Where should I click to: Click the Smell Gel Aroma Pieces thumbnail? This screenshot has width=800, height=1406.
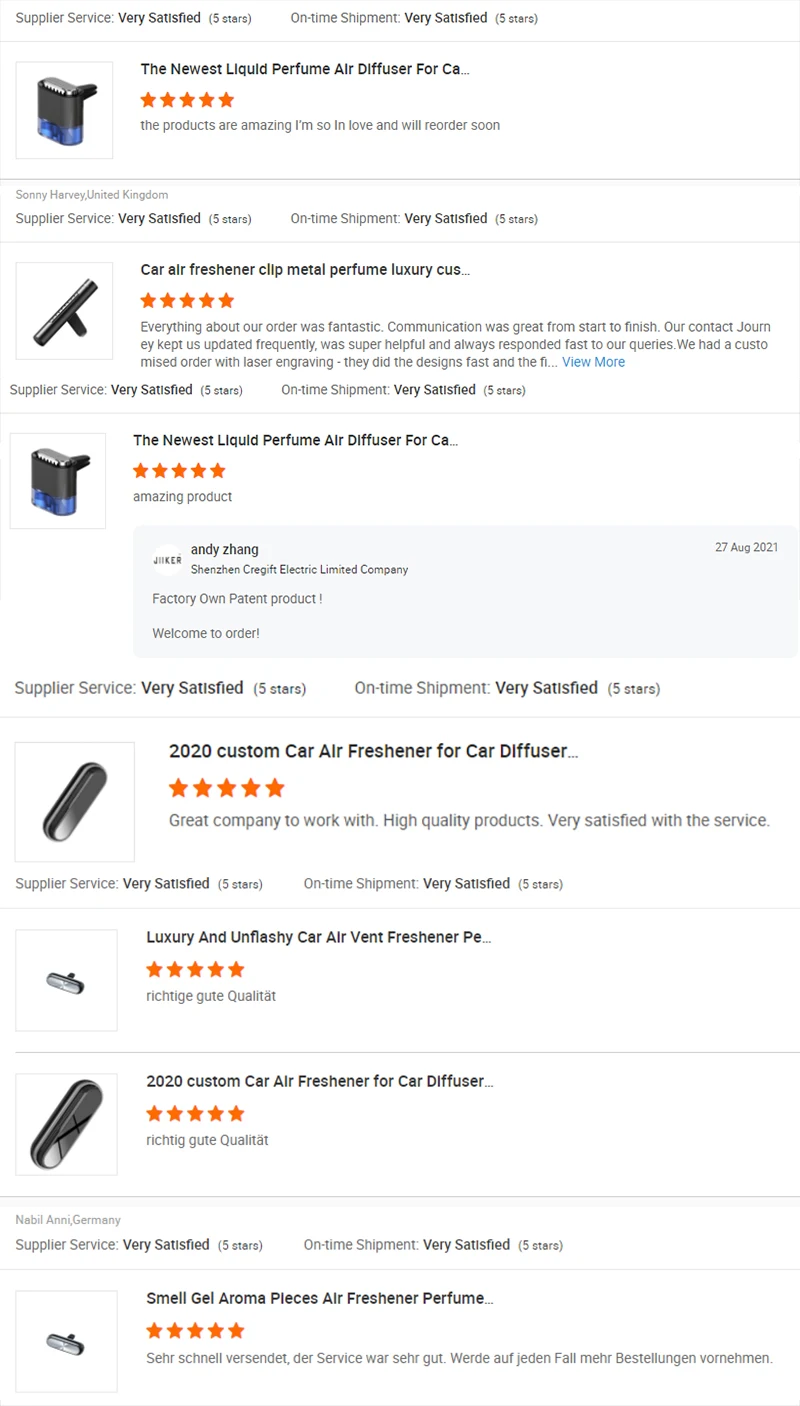(66, 1342)
